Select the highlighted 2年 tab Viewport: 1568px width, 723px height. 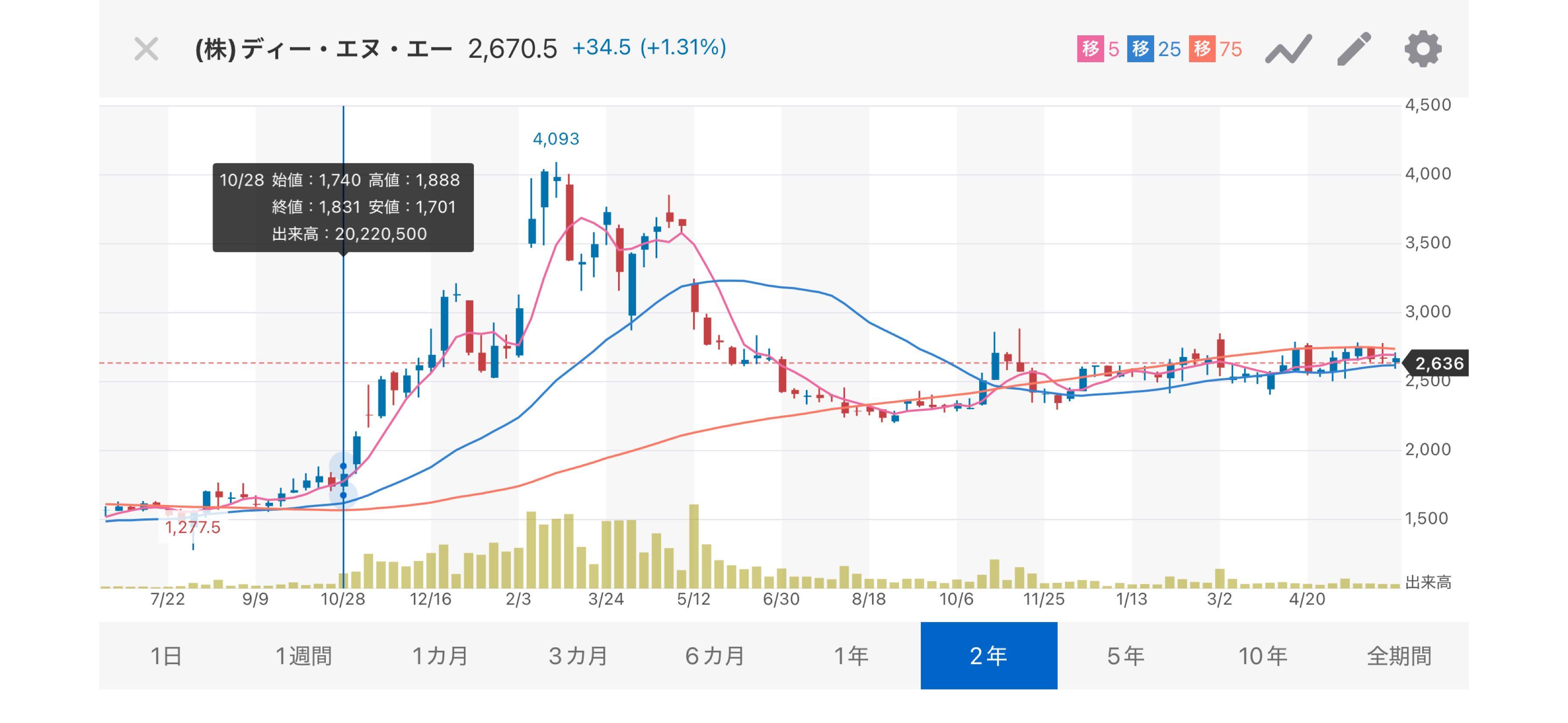pyautogui.click(x=989, y=656)
